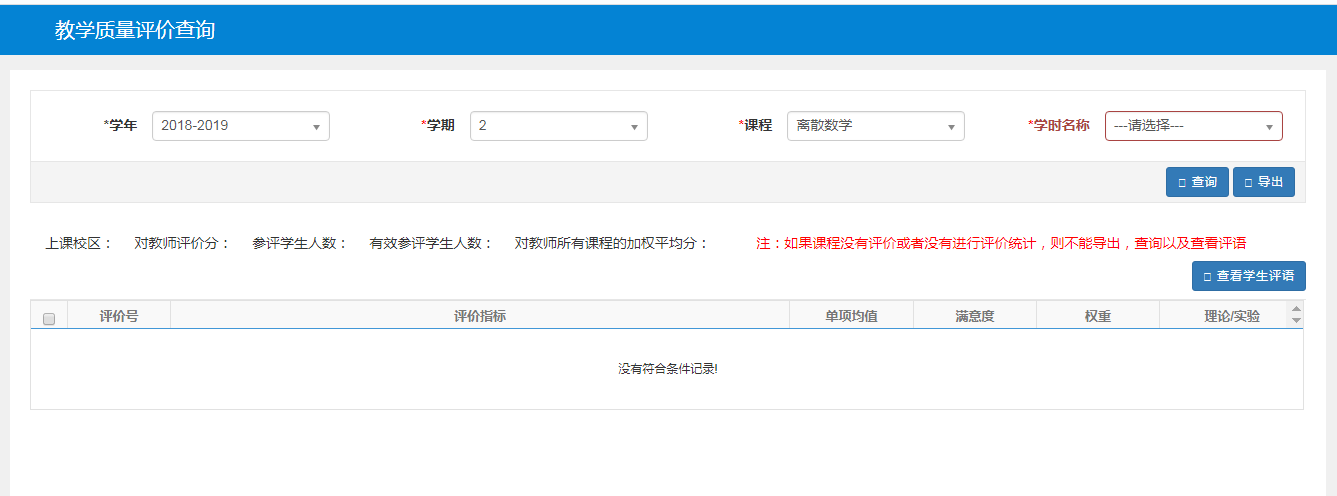Click the up arrow beside 理论/实验 header

[1297, 310]
